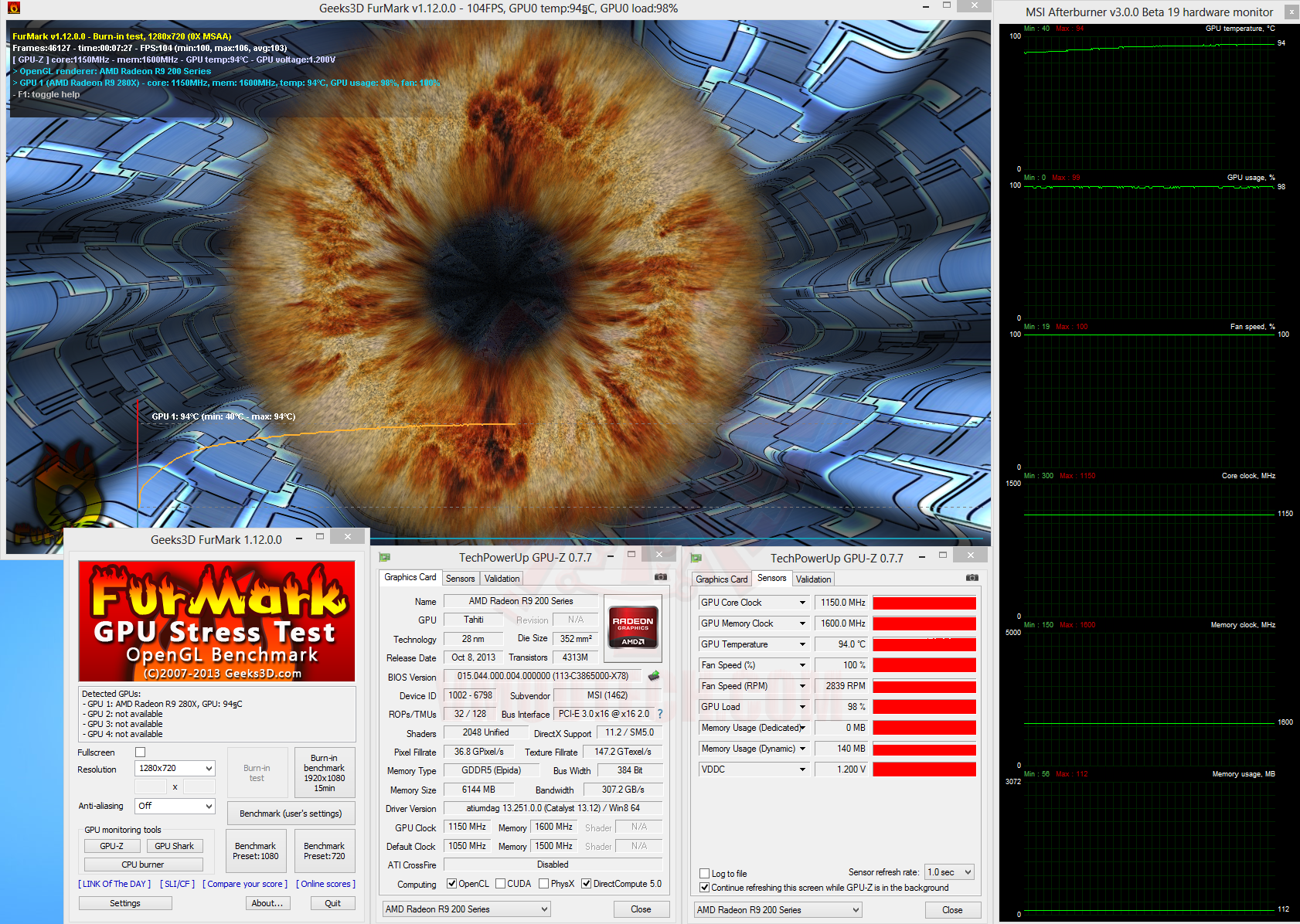Open the Resolution dropdown in FurMark
The height and width of the screenshot is (924, 1300).
coord(175,769)
